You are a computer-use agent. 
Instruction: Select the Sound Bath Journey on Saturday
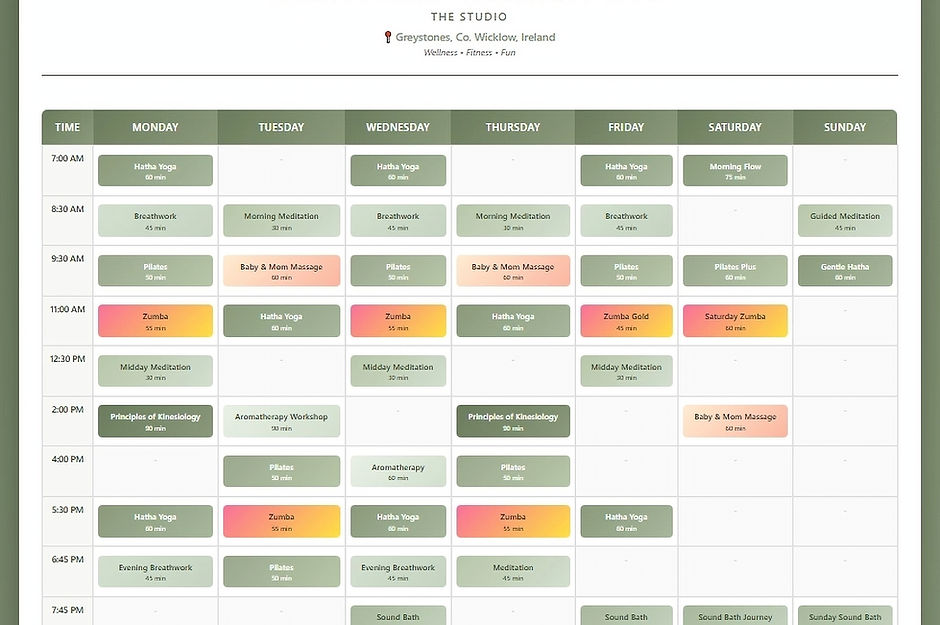pyautogui.click(x=734, y=617)
